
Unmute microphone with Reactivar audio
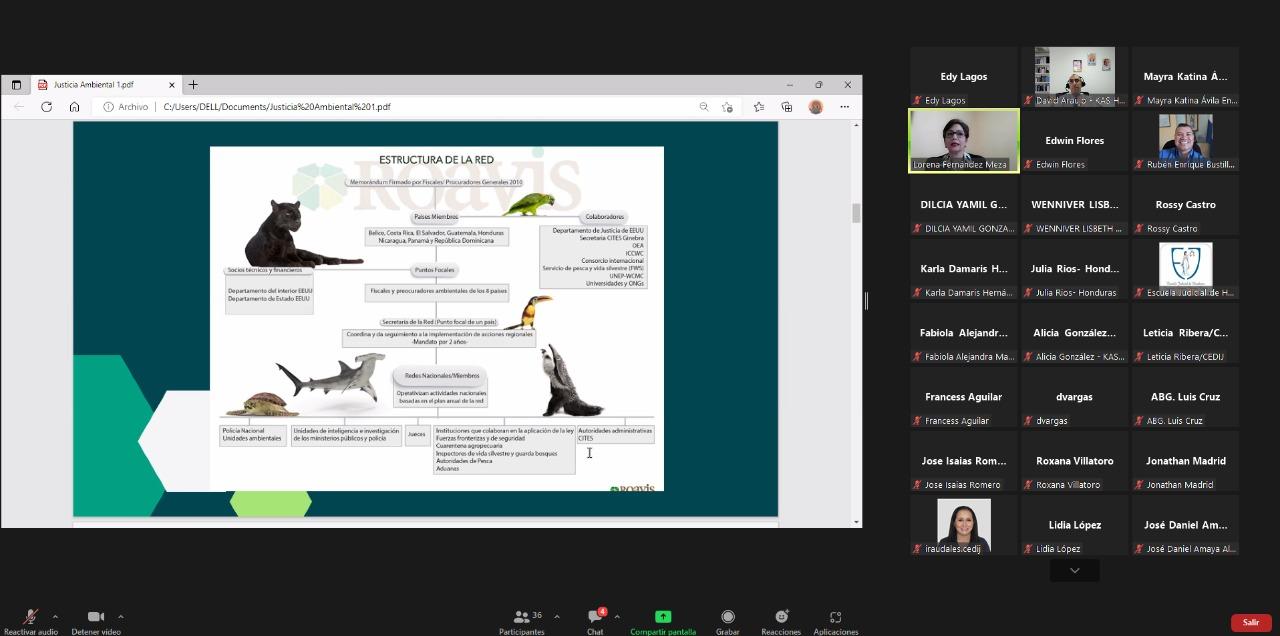30,619
